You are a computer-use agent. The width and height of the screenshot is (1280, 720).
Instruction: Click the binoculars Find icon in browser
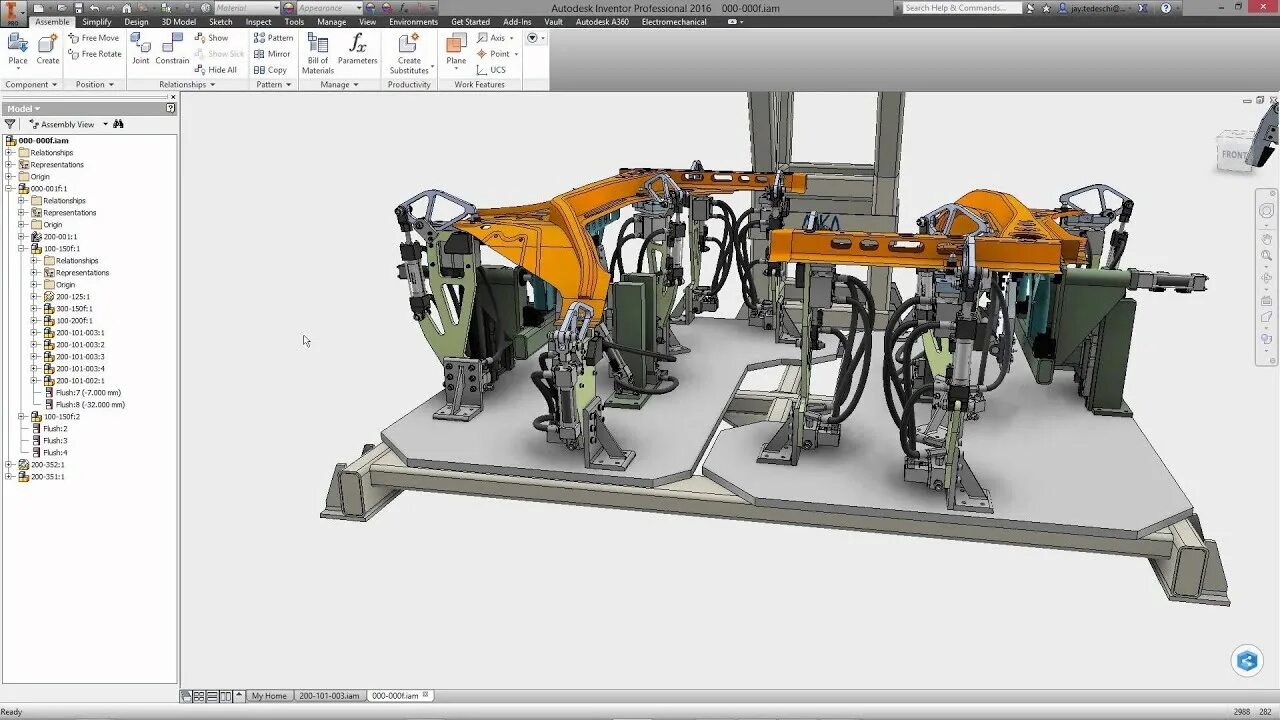coord(118,124)
